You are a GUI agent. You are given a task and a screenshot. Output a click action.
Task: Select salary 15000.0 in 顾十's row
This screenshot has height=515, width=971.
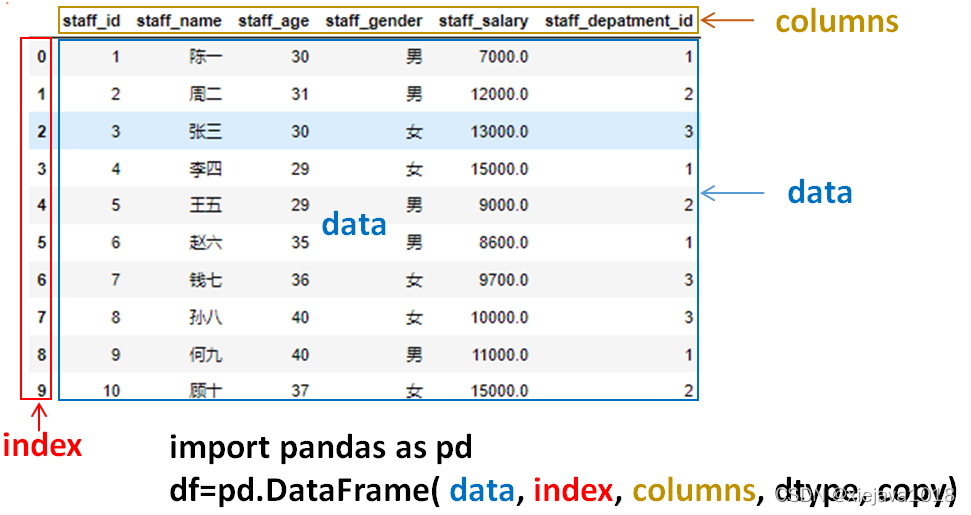(499, 391)
